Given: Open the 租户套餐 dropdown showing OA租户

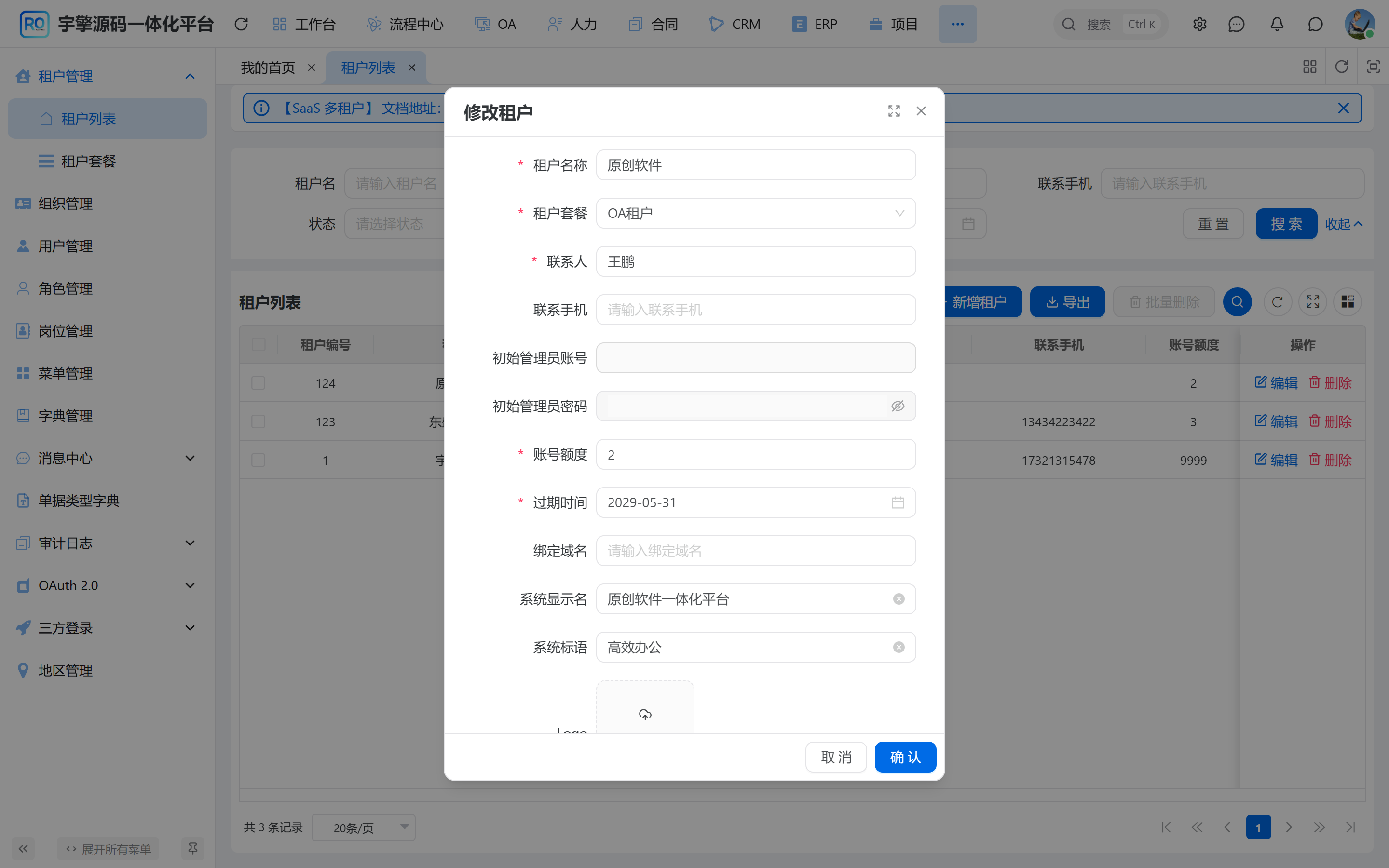Looking at the screenshot, I should coord(755,213).
